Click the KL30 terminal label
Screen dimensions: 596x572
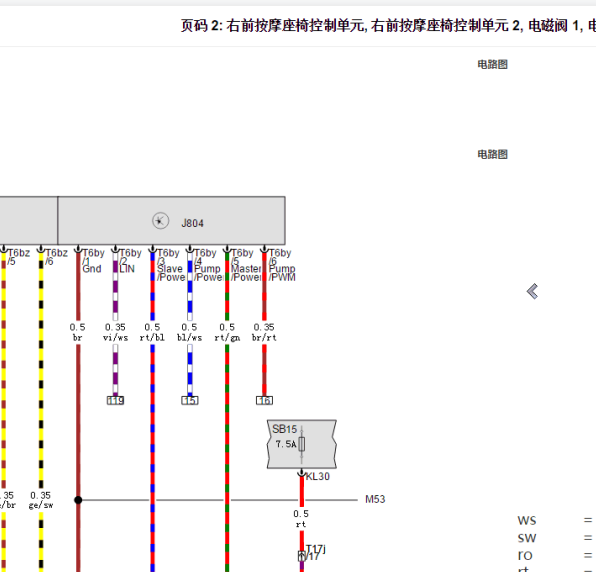click(x=317, y=477)
